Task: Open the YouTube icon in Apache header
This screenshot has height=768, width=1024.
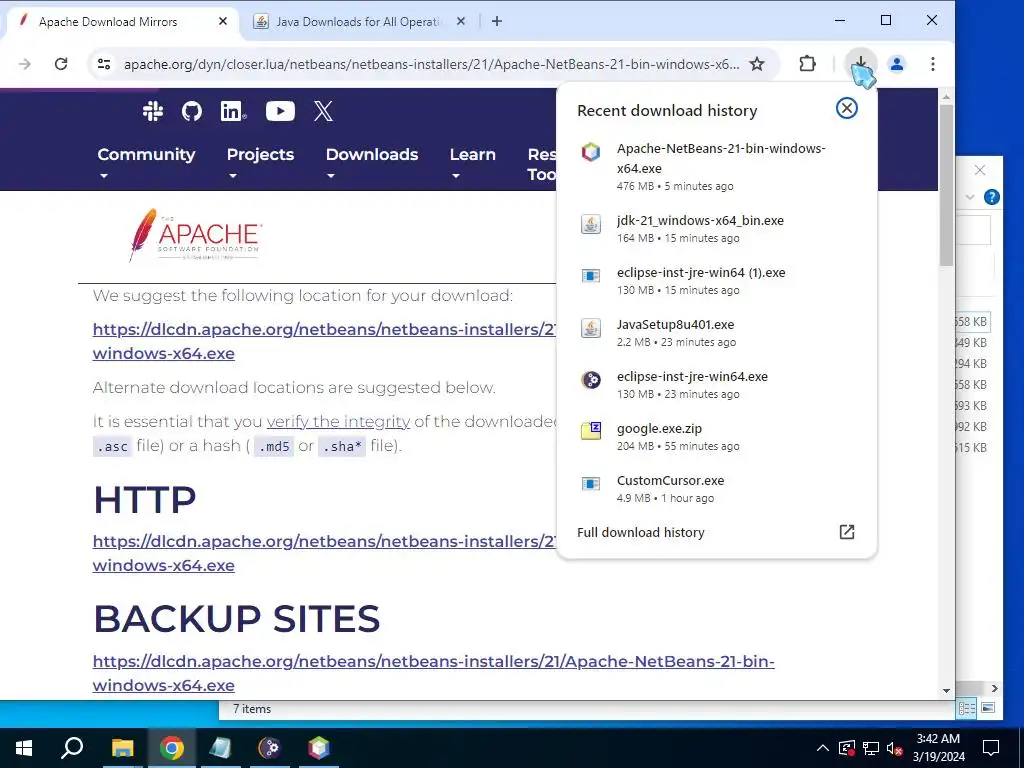Action: click(280, 111)
